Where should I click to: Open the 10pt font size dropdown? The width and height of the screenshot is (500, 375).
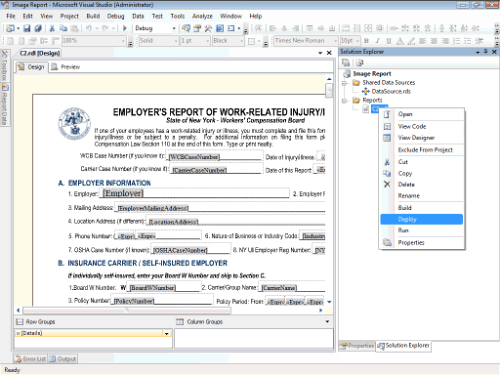[357, 41]
